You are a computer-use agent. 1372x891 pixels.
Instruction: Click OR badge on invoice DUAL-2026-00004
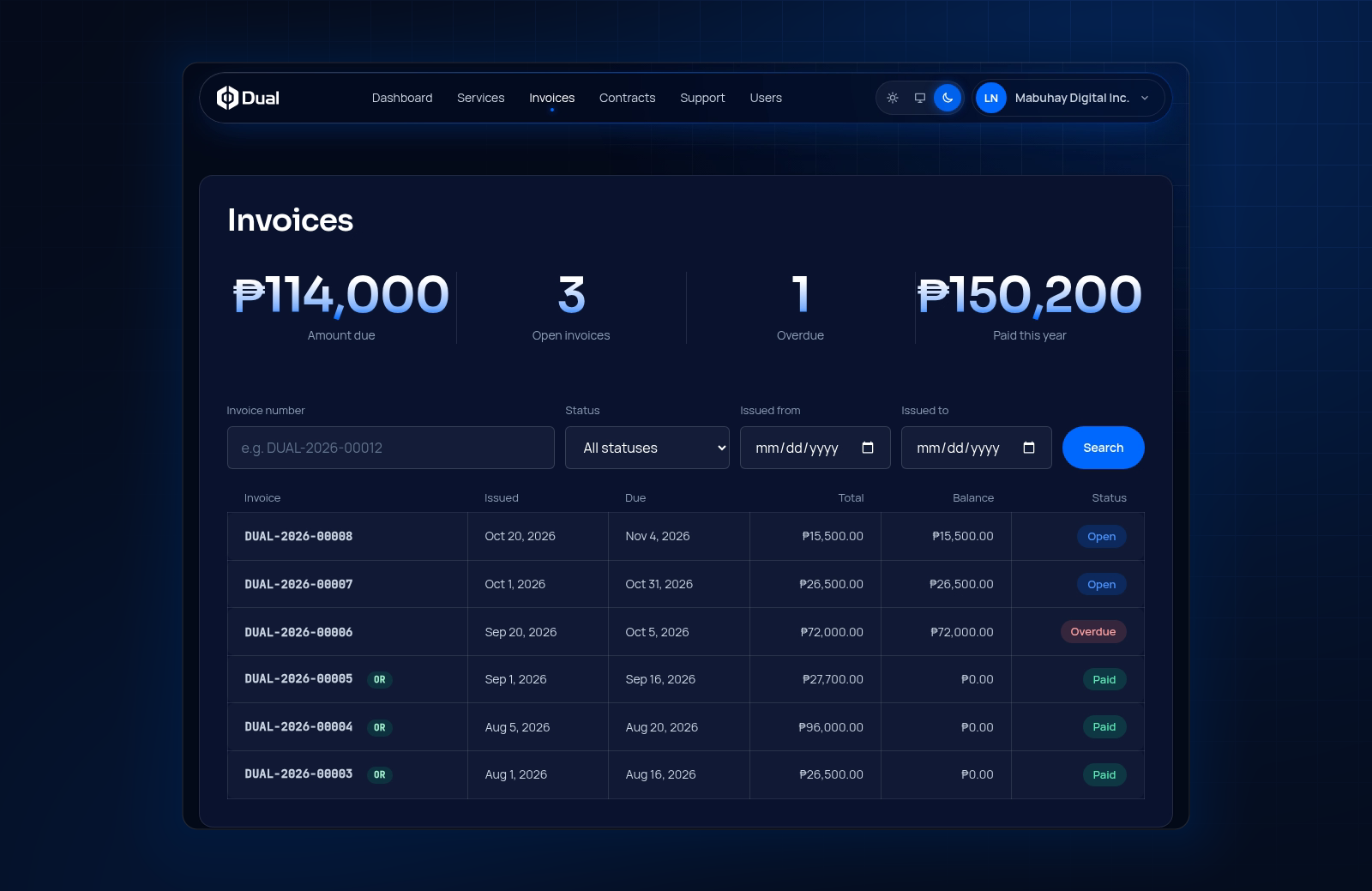pyautogui.click(x=380, y=727)
